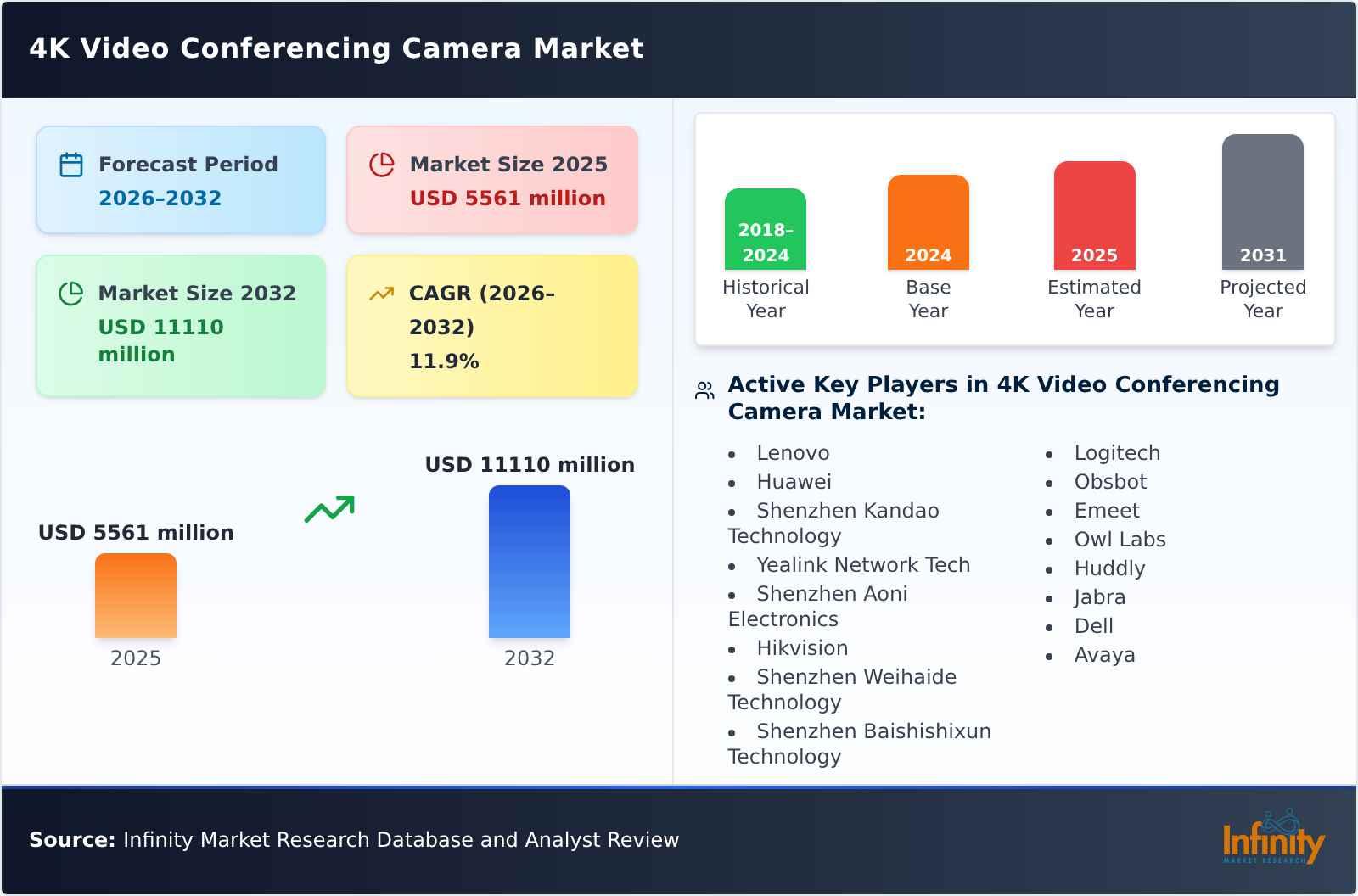Open the Owl Labs key player entry
This screenshot has width=1358, height=896.
point(1120,540)
